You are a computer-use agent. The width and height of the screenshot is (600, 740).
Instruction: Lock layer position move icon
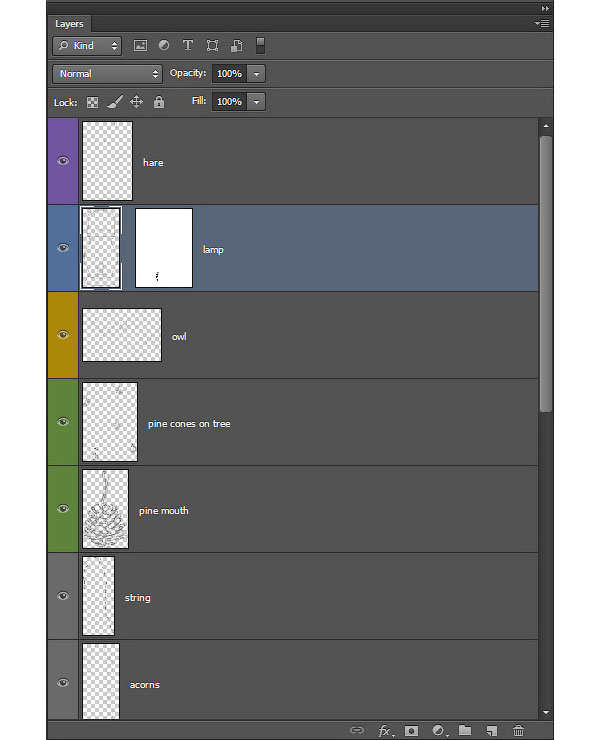point(136,102)
